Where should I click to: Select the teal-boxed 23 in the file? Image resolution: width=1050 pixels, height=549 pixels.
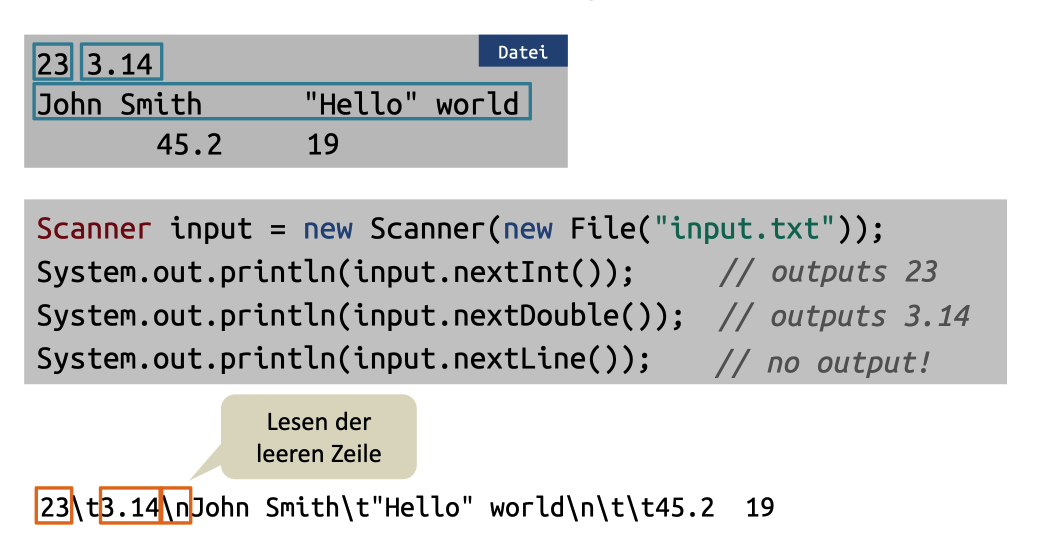53,64
